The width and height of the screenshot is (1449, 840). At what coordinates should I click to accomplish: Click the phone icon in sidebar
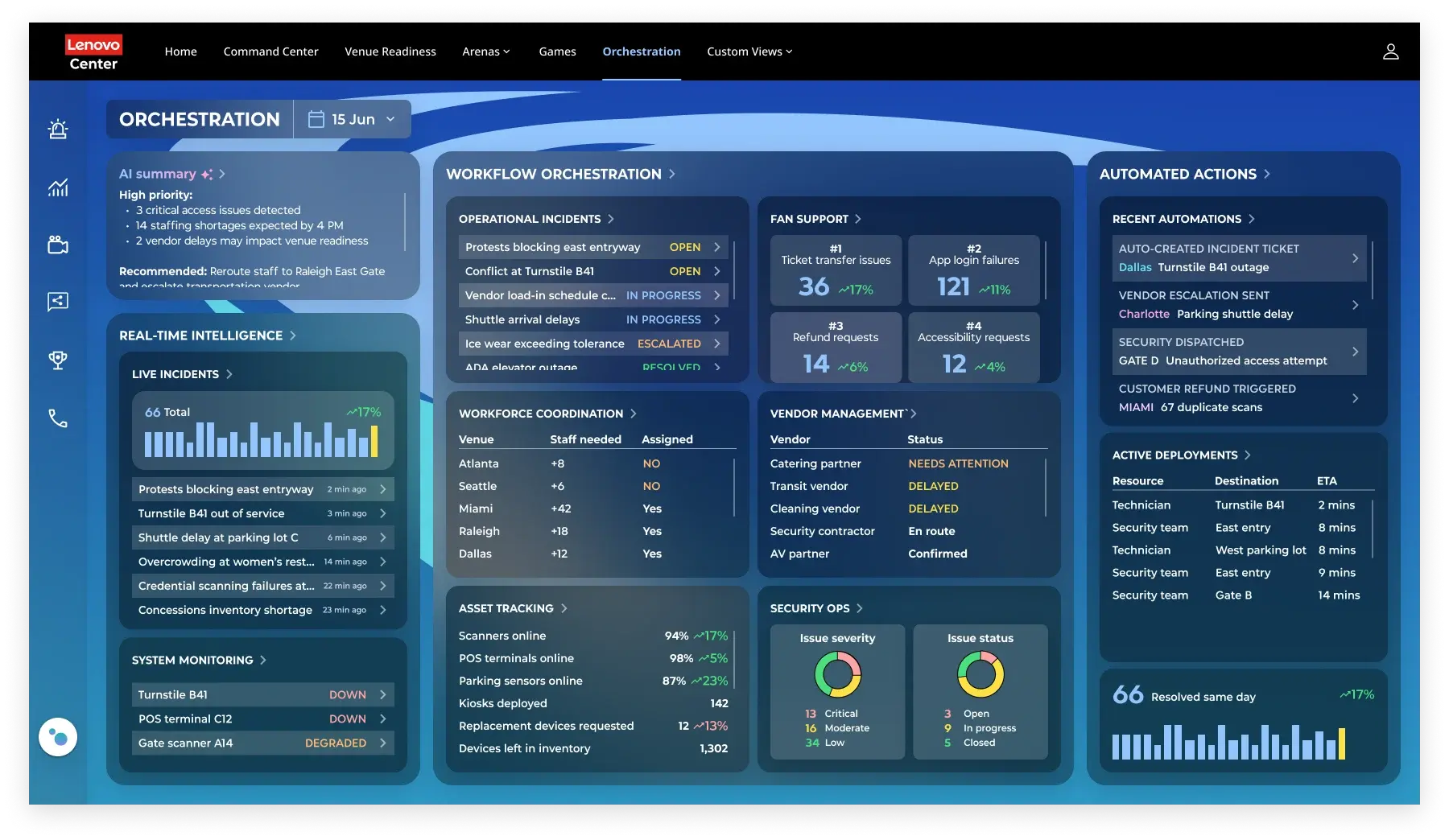58,418
